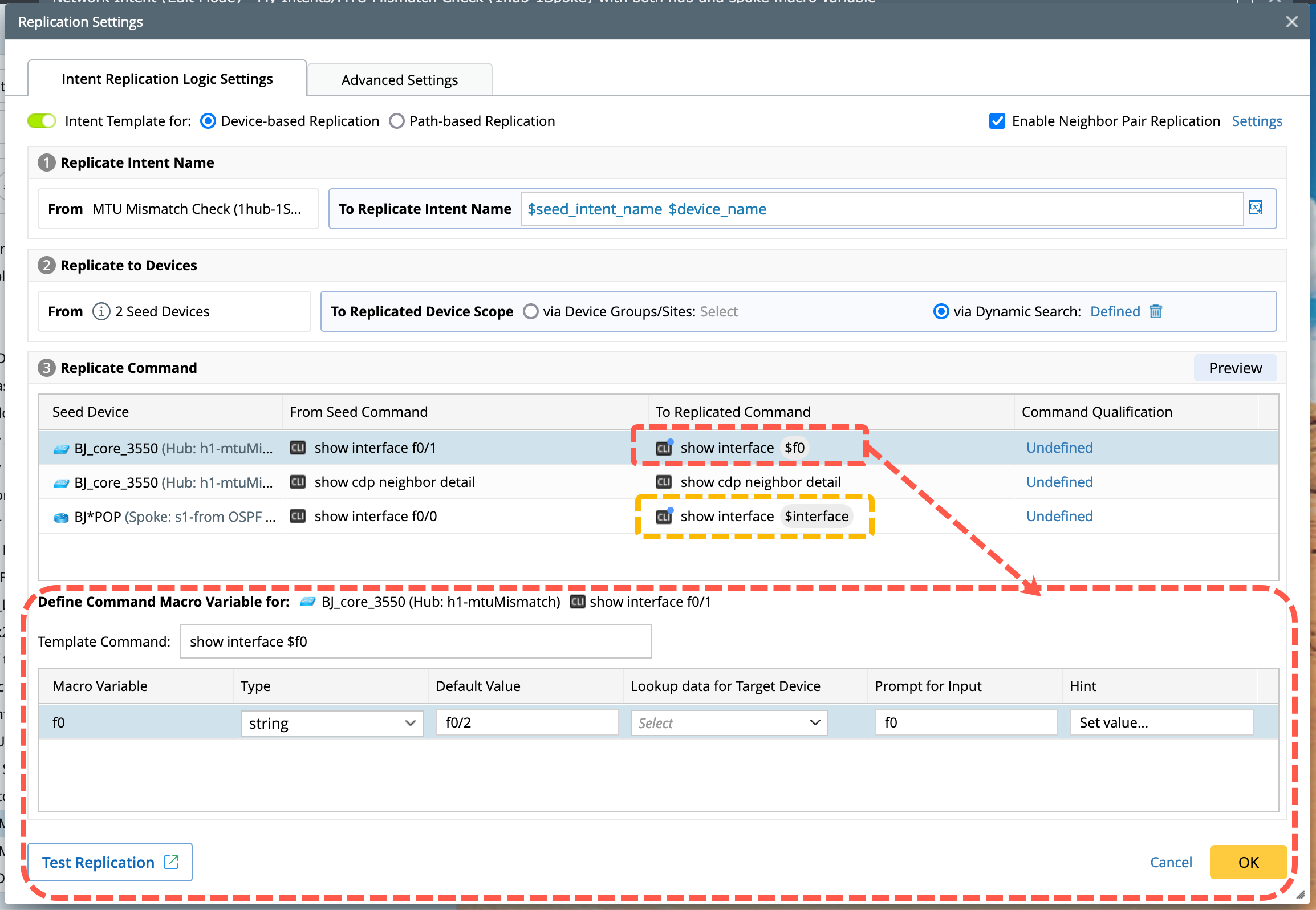
Task: Click the external link icon on Test Replication
Action: point(171,862)
